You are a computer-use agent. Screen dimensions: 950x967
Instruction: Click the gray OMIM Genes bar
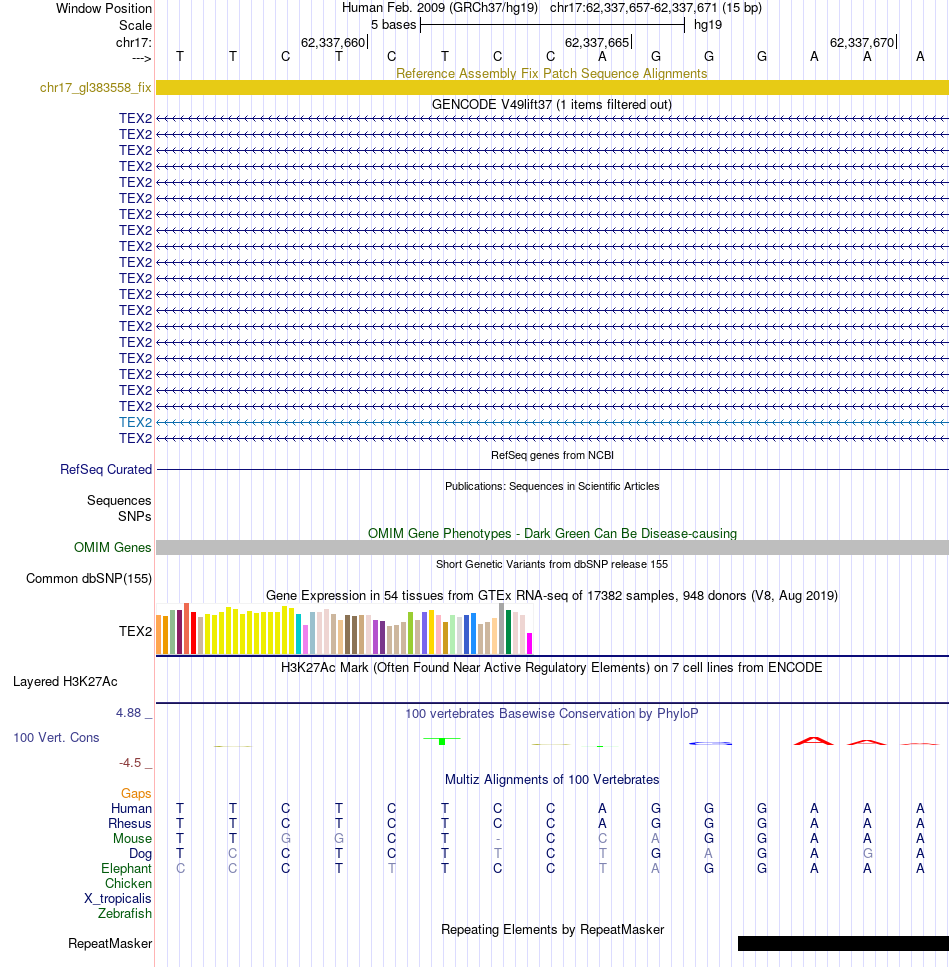coord(552,548)
